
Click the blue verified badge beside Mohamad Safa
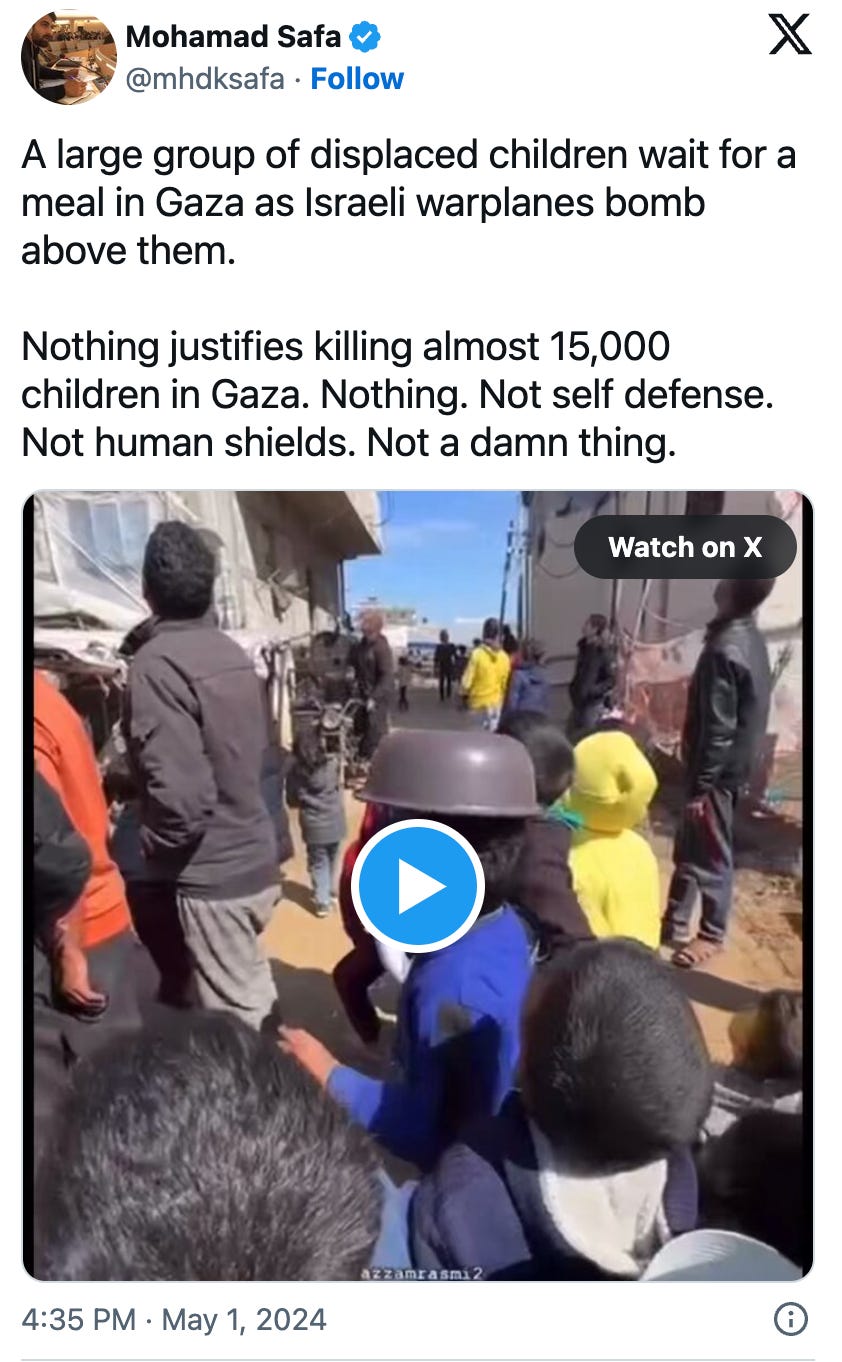tap(365, 38)
